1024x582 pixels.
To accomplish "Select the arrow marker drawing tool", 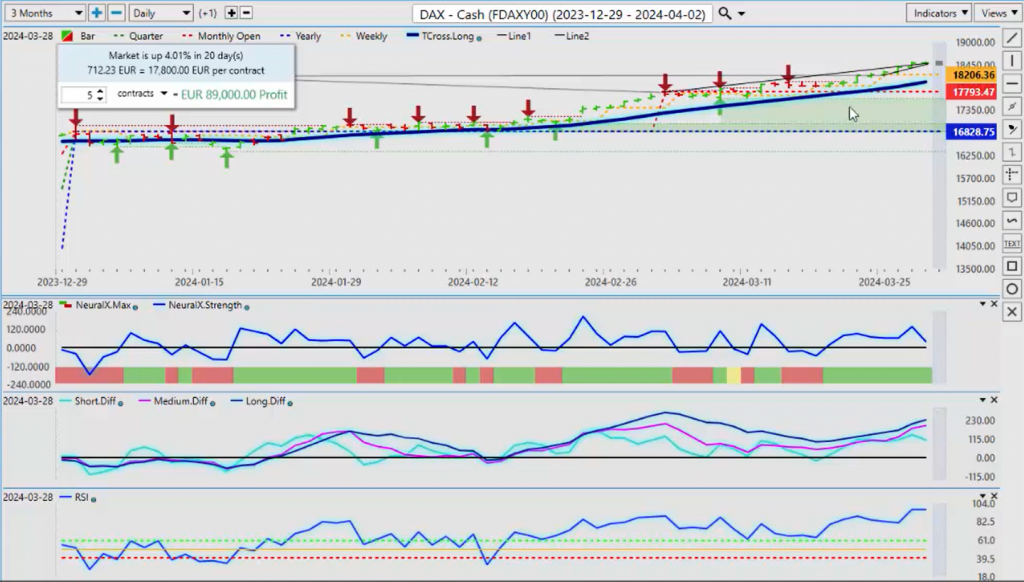I will point(1012,129).
